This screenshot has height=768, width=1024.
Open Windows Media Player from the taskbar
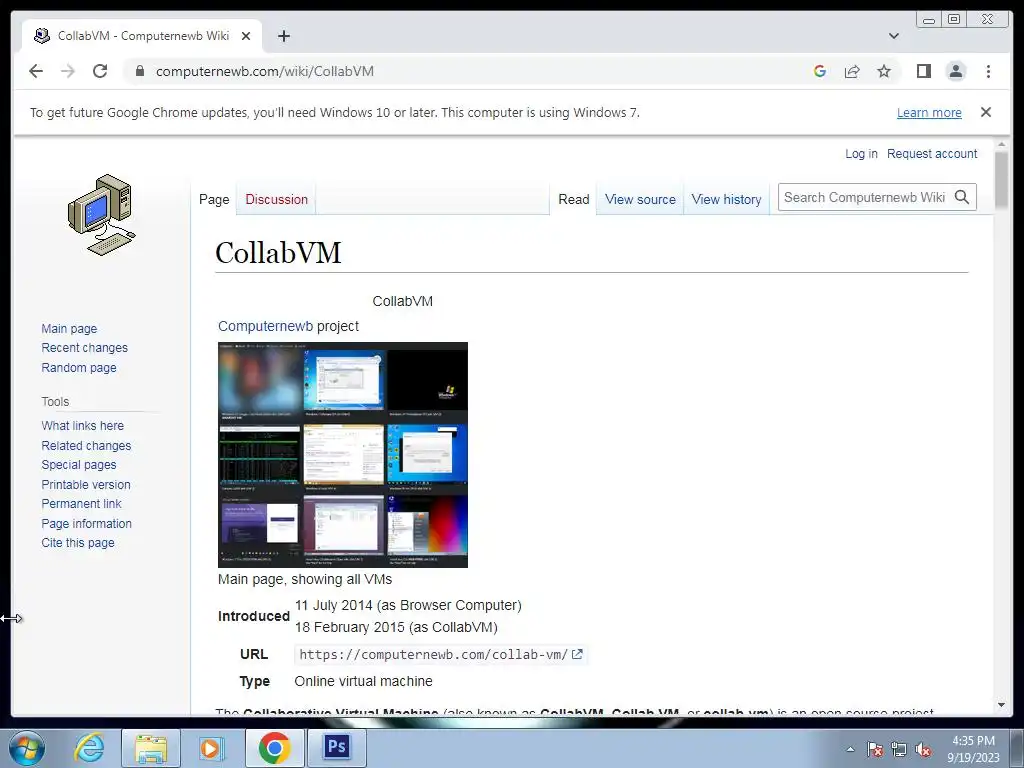click(210, 748)
